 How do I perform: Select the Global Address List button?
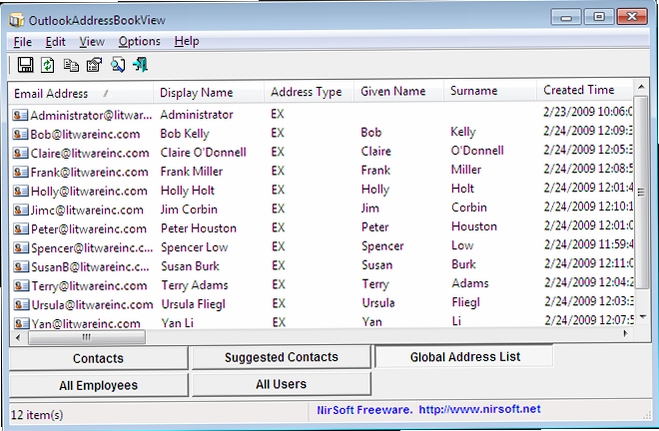(x=464, y=357)
